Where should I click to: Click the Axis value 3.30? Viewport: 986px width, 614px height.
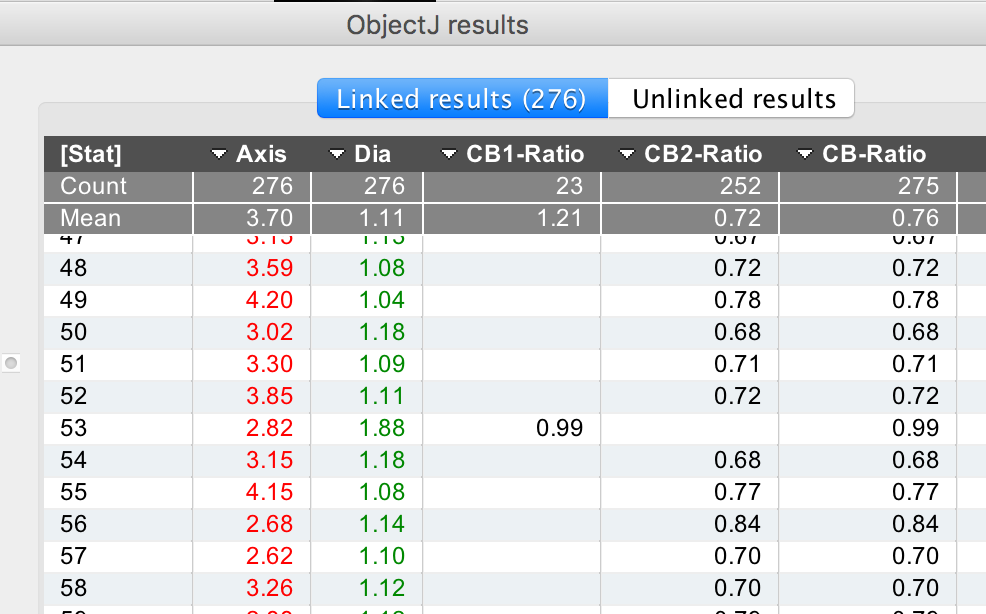click(269, 364)
